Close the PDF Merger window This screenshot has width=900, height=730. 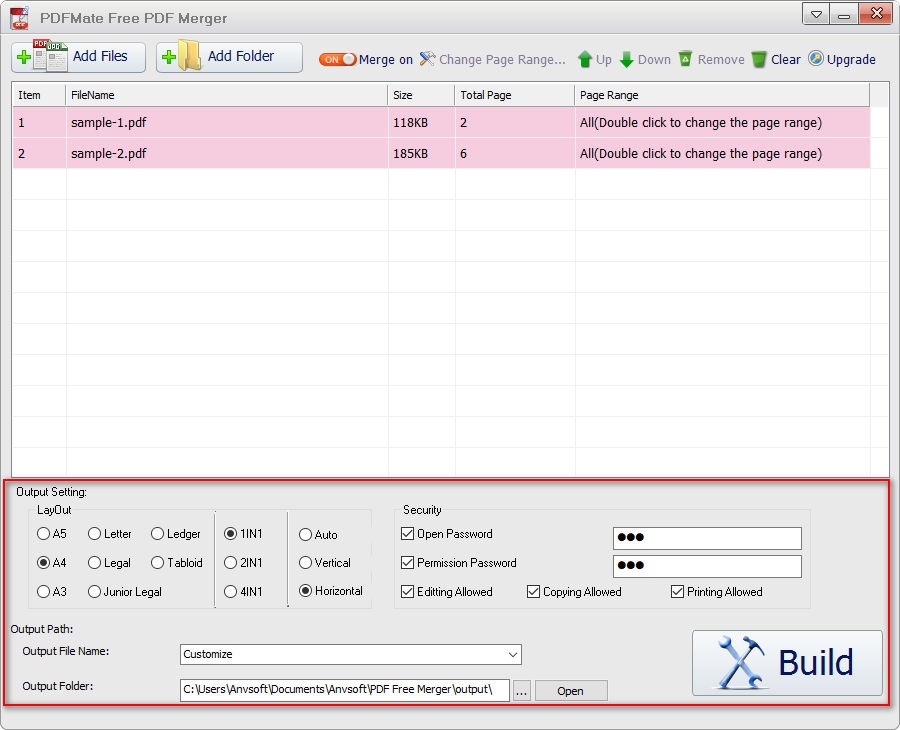pyautogui.click(x=876, y=14)
